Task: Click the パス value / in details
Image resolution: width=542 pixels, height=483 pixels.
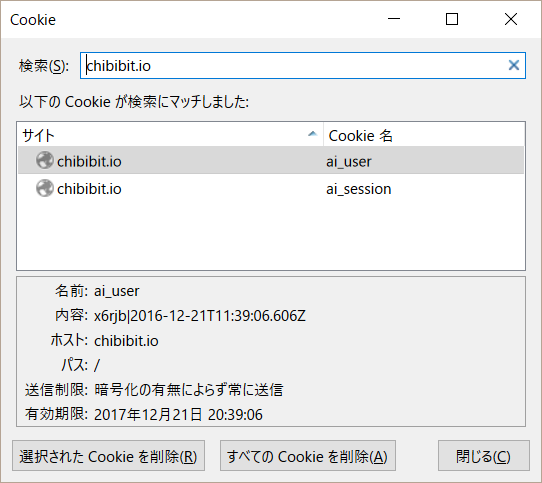Action: pyautogui.click(x=97, y=365)
